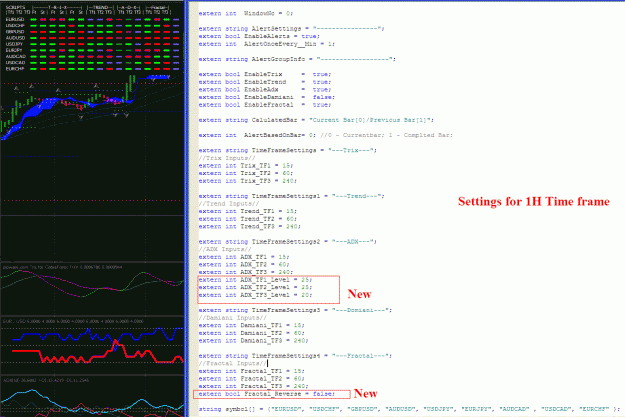
Task: Click the 'CalulatedBar' string declaration line
Action: 316,120
